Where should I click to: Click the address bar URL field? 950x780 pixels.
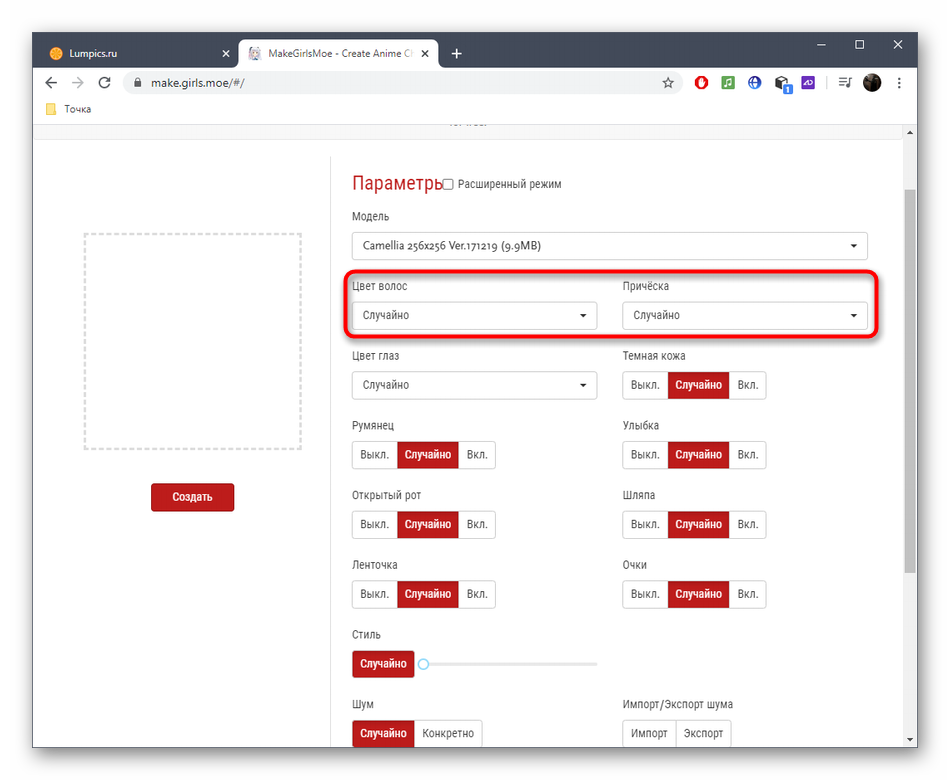click(x=400, y=83)
